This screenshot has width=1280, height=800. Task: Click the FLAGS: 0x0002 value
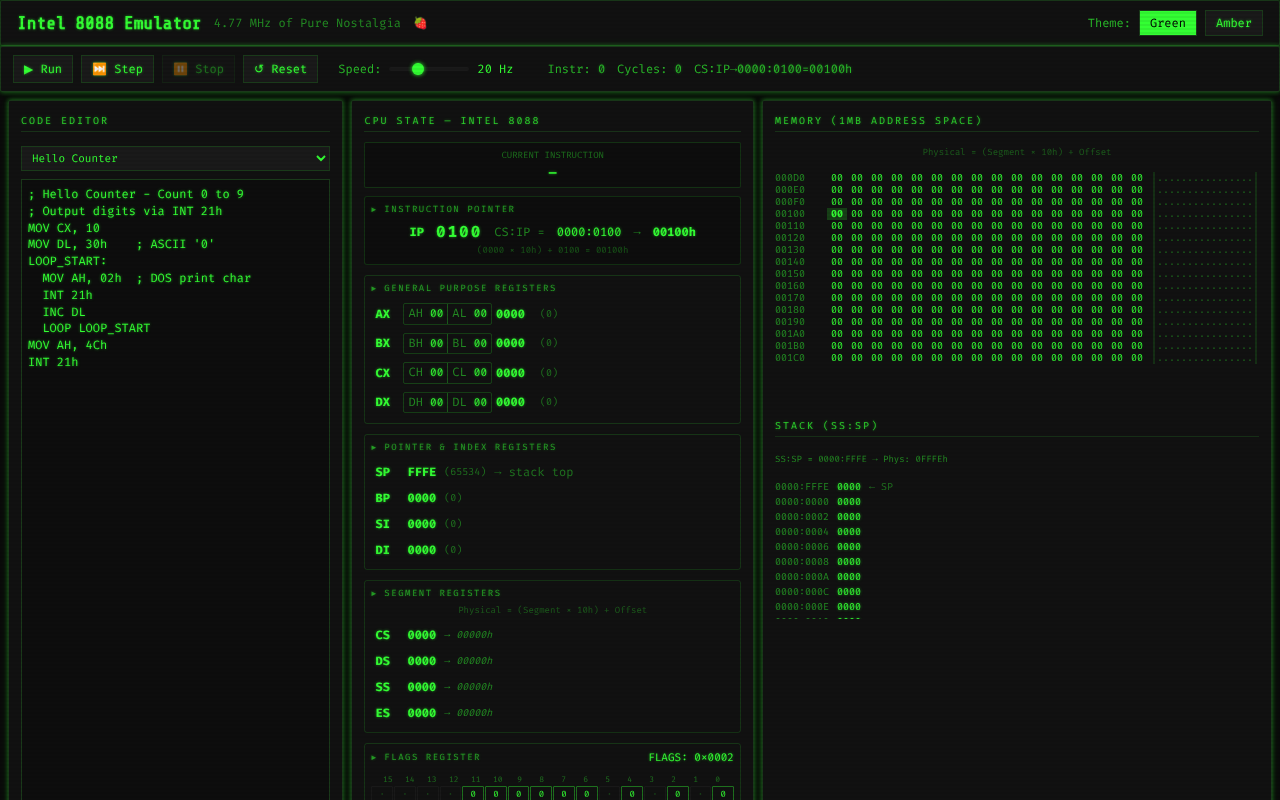(691, 757)
